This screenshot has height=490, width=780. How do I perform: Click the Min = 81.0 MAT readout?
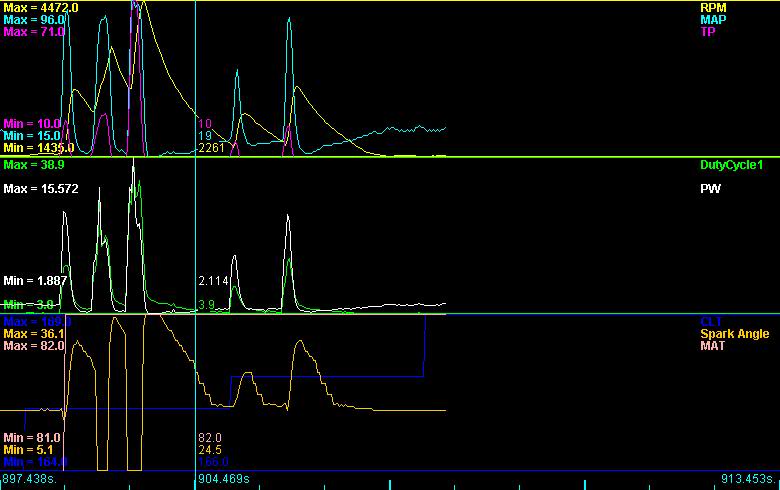coord(32,438)
